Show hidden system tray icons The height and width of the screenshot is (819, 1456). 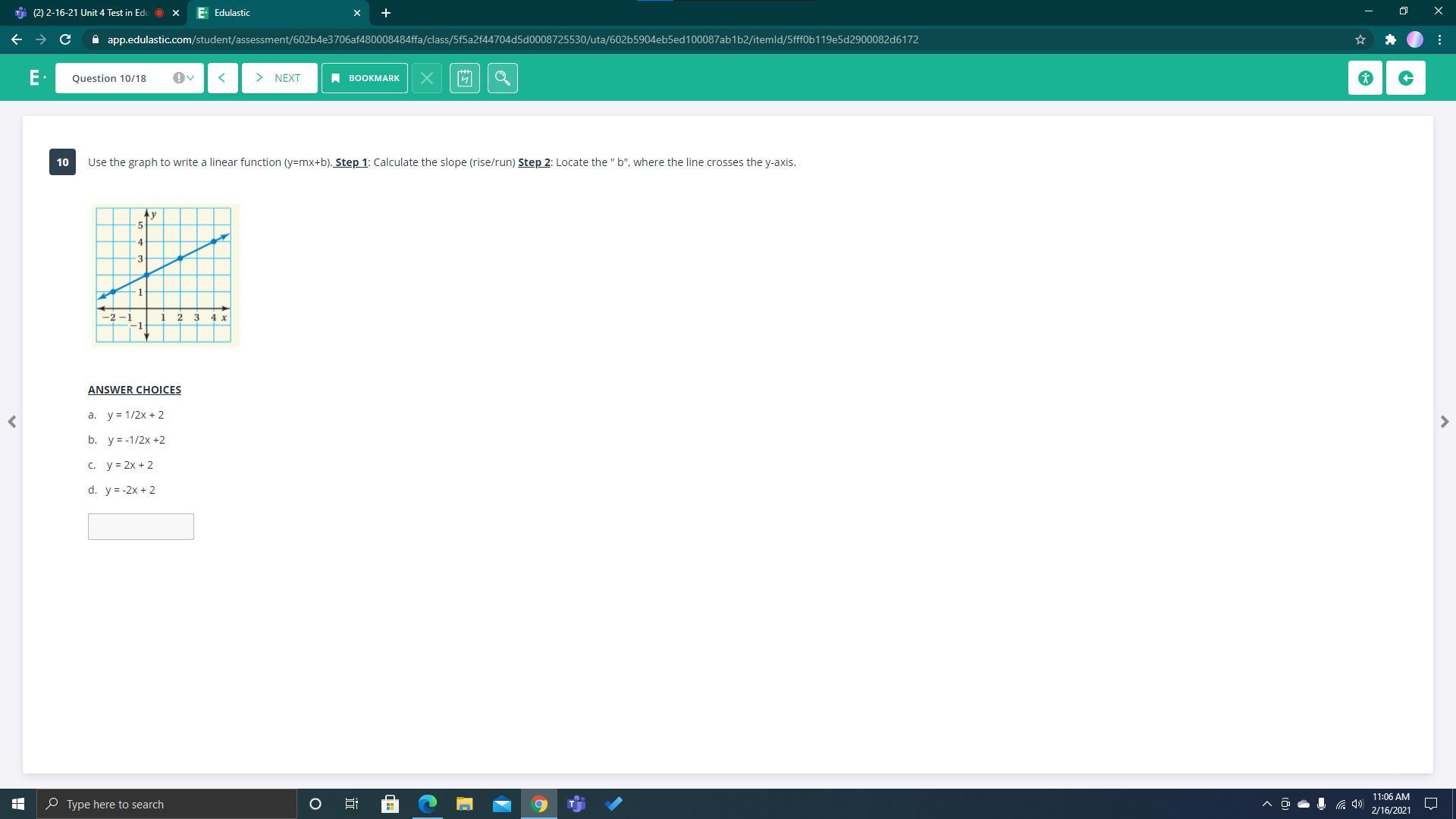click(1266, 804)
